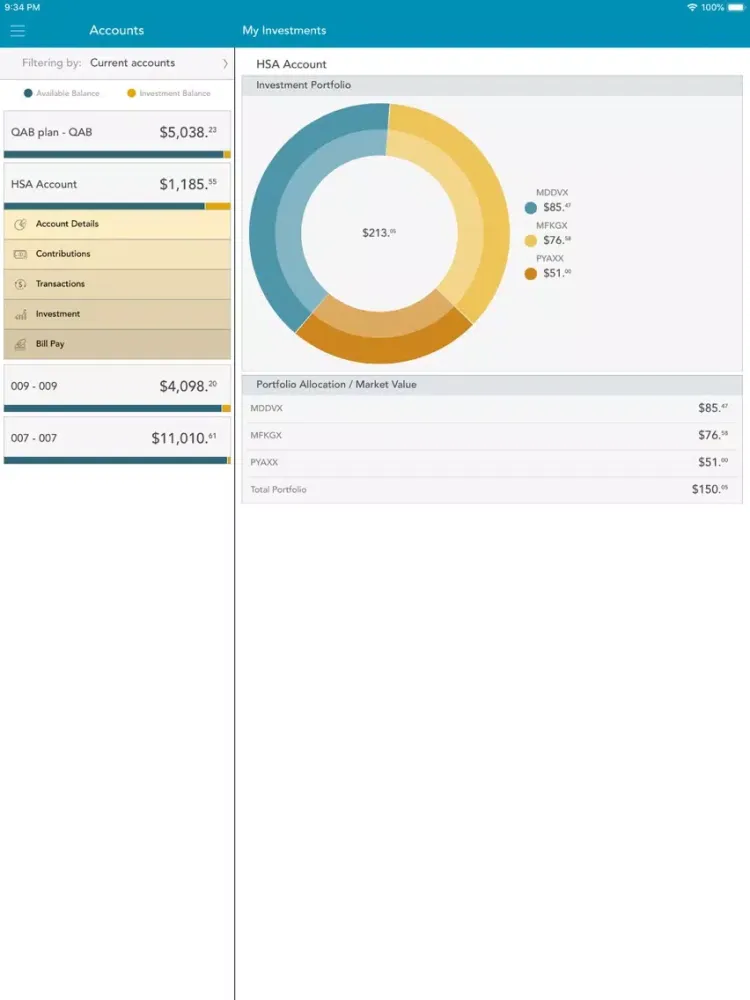Select the 007 - 007 account
750x1000 pixels.
click(x=117, y=440)
